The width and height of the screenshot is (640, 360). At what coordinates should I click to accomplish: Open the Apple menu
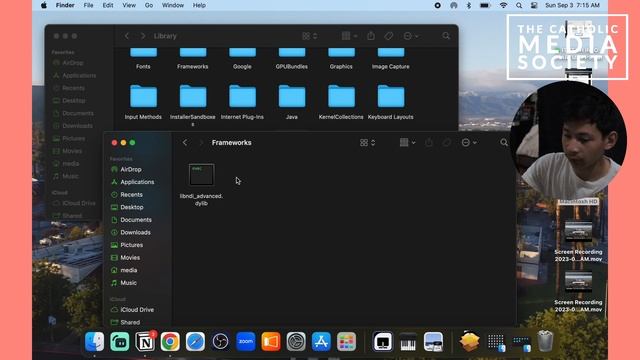(x=44, y=5)
